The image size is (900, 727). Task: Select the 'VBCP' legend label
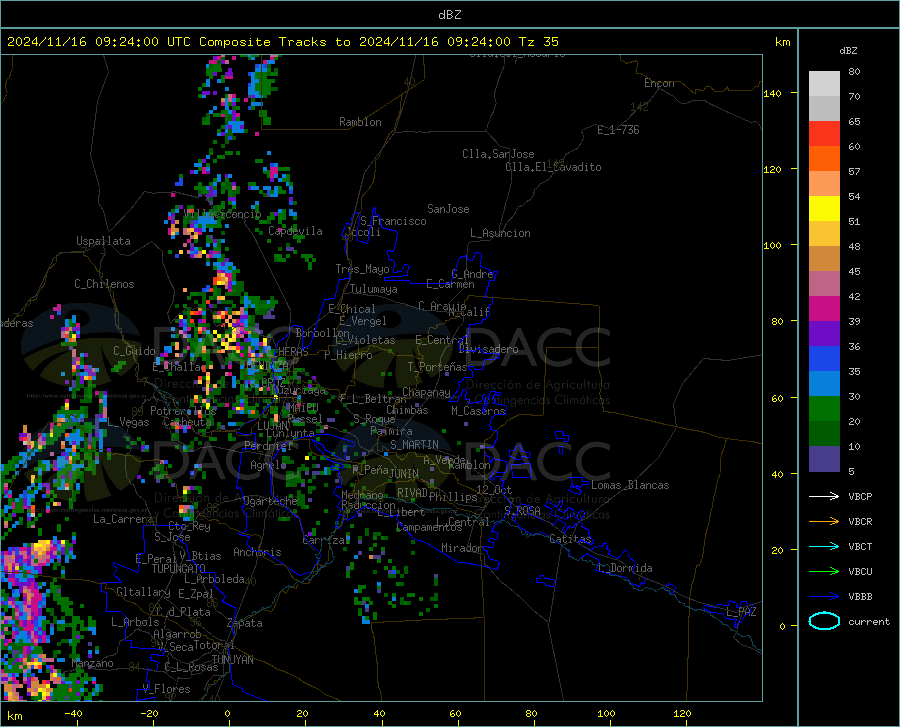[x=860, y=496]
